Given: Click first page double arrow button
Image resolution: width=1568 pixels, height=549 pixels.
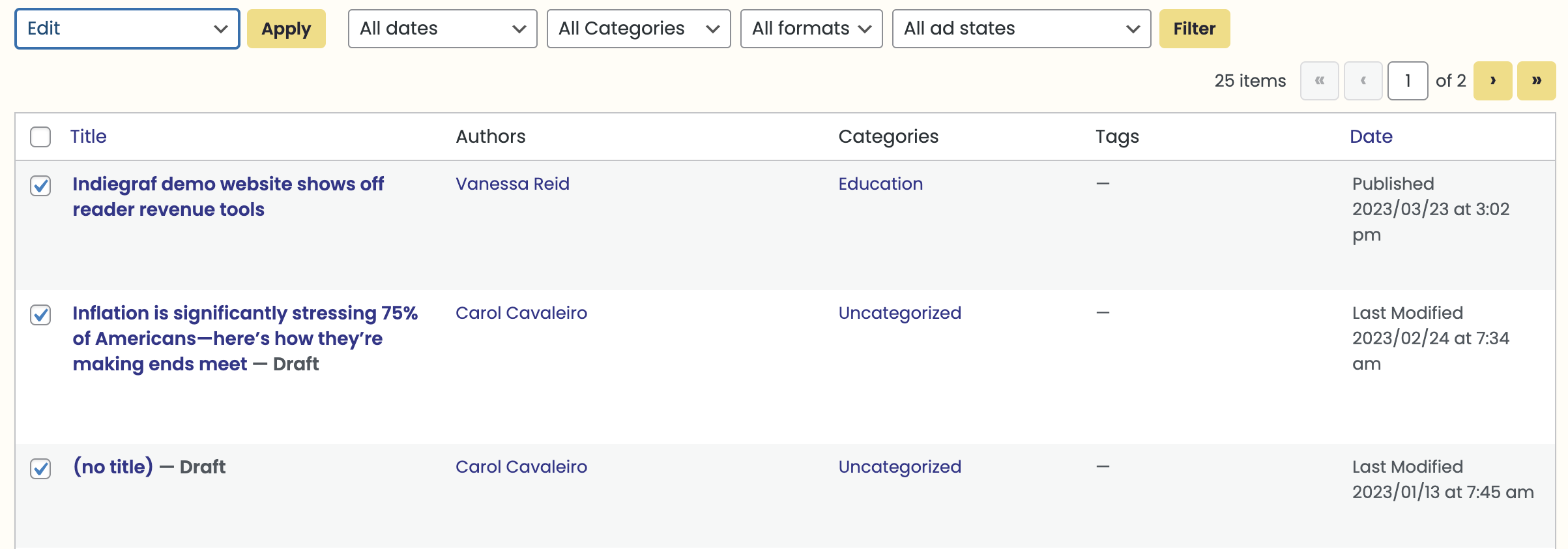Looking at the screenshot, I should (x=1319, y=81).
